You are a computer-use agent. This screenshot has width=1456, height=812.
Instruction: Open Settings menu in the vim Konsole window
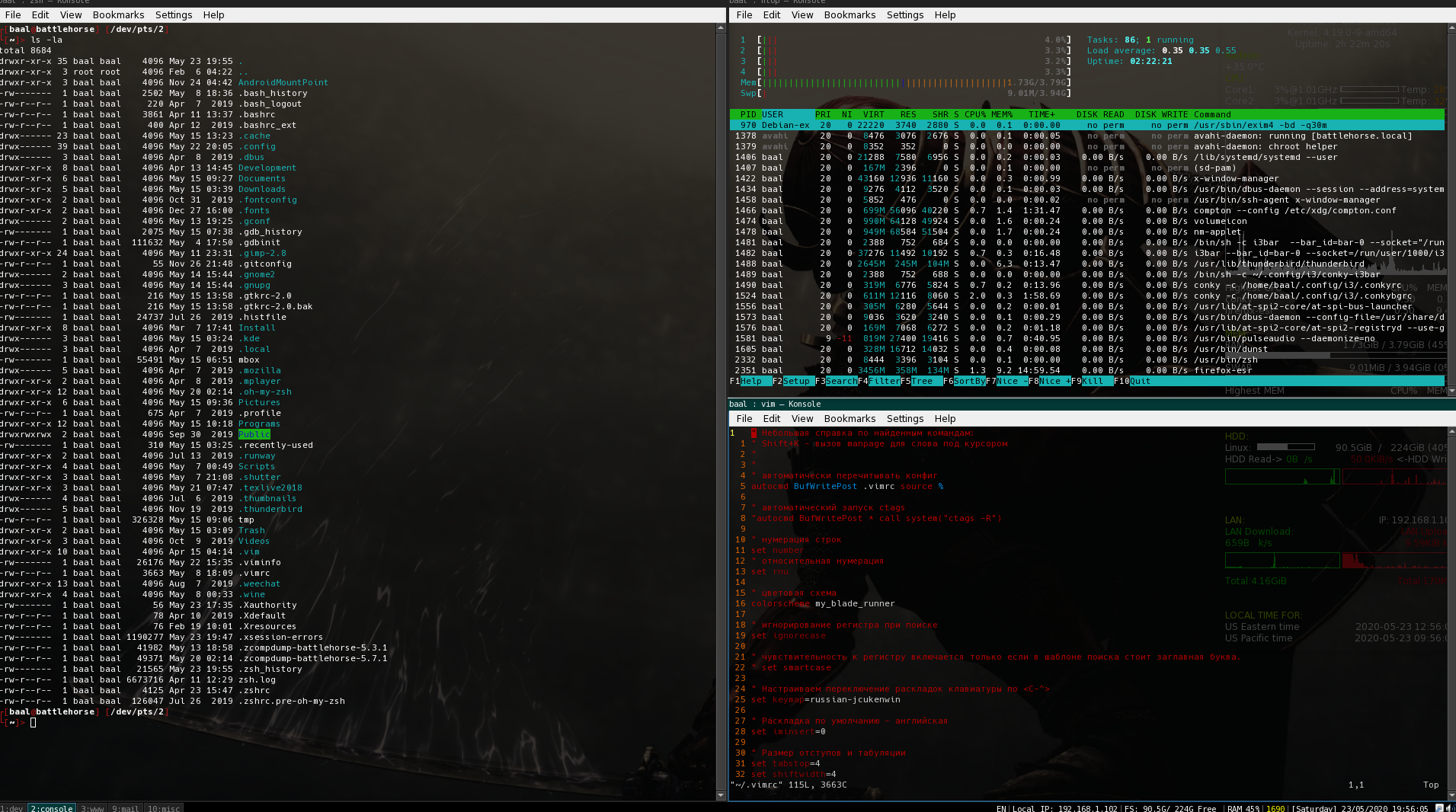pyautogui.click(x=904, y=418)
